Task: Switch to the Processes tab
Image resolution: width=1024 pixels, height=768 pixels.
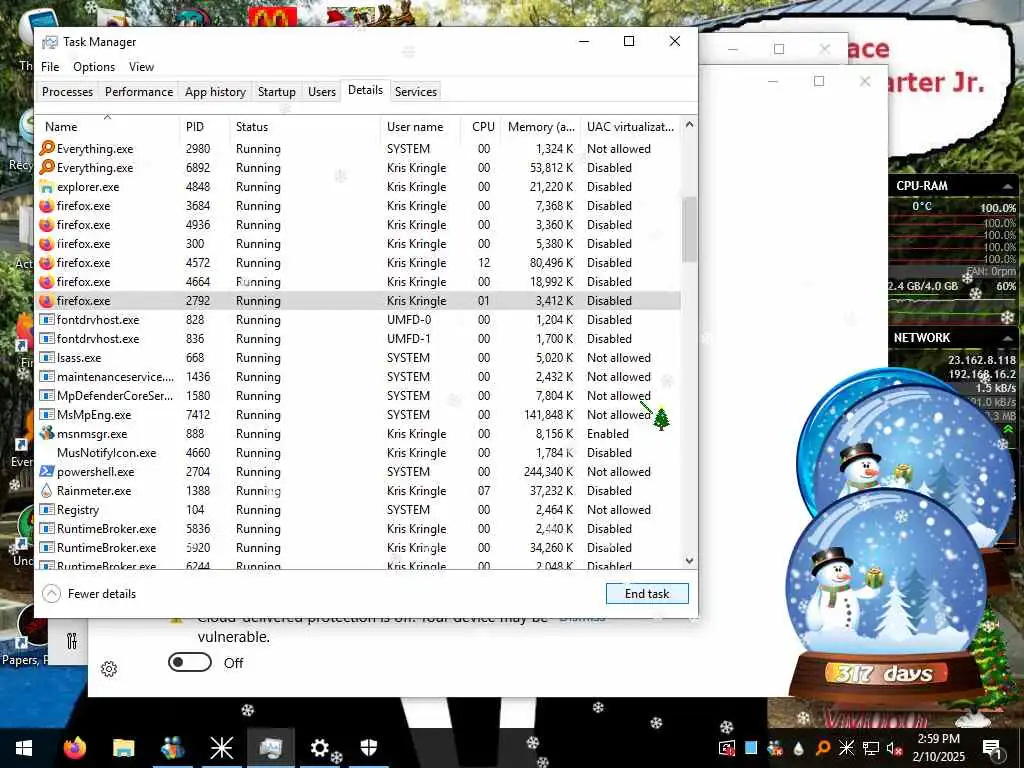Action: [67, 91]
